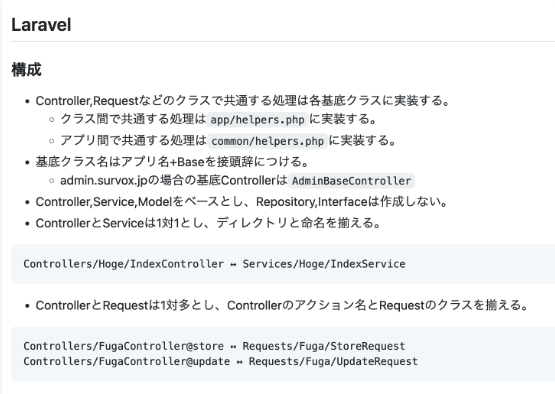Click the bullet mentioning Repository,Interfaceは作成しない

coord(242,202)
